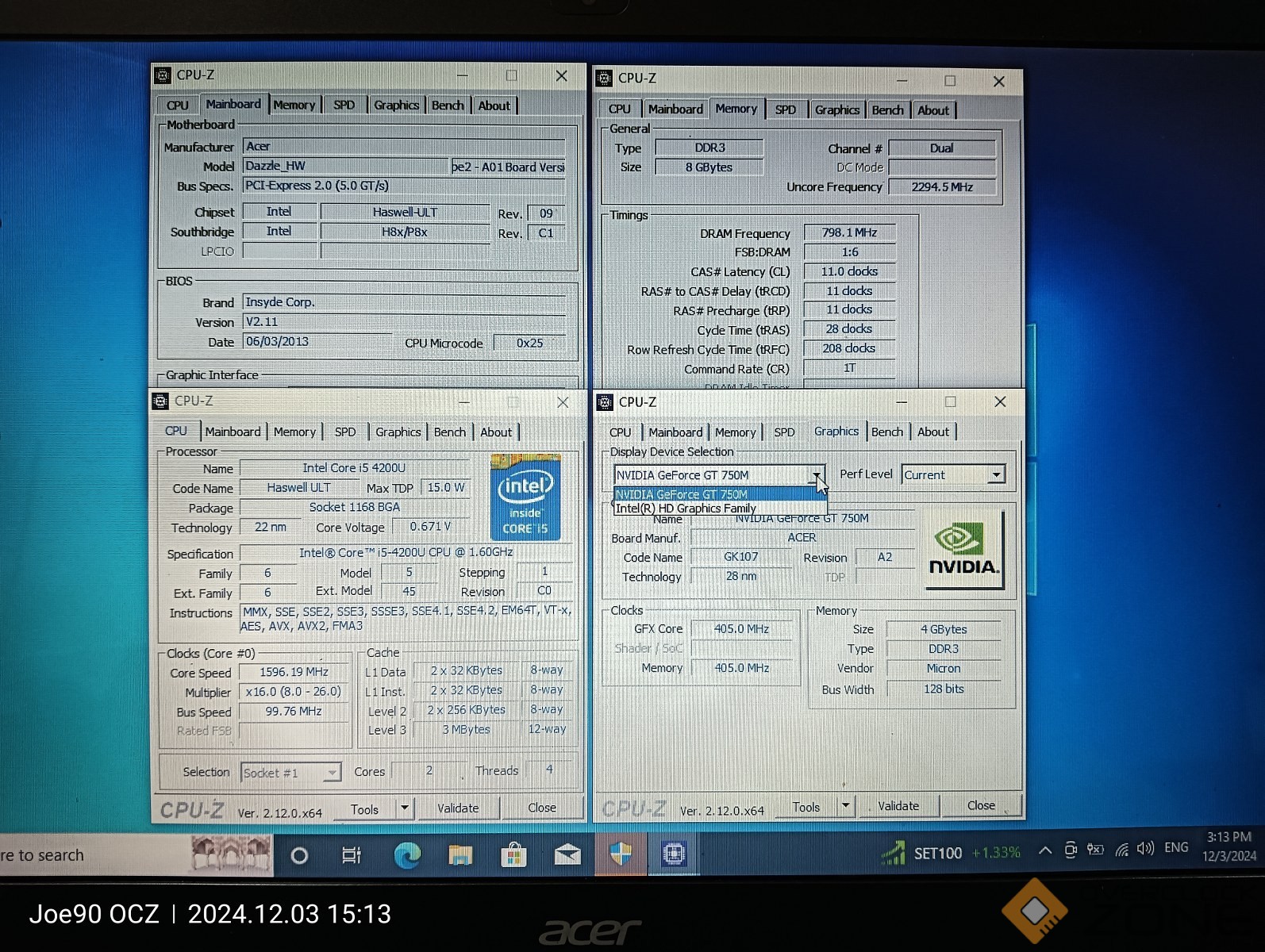Open the Mail app on the taskbar
This screenshot has width=1265, height=952.
tap(567, 855)
